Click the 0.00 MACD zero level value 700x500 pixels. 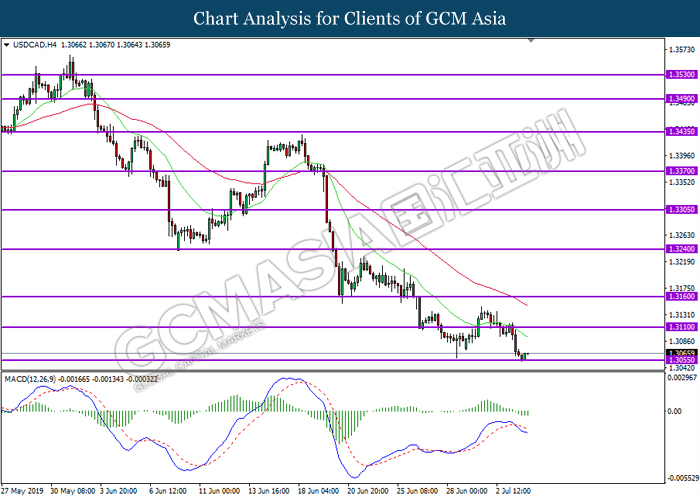point(674,411)
